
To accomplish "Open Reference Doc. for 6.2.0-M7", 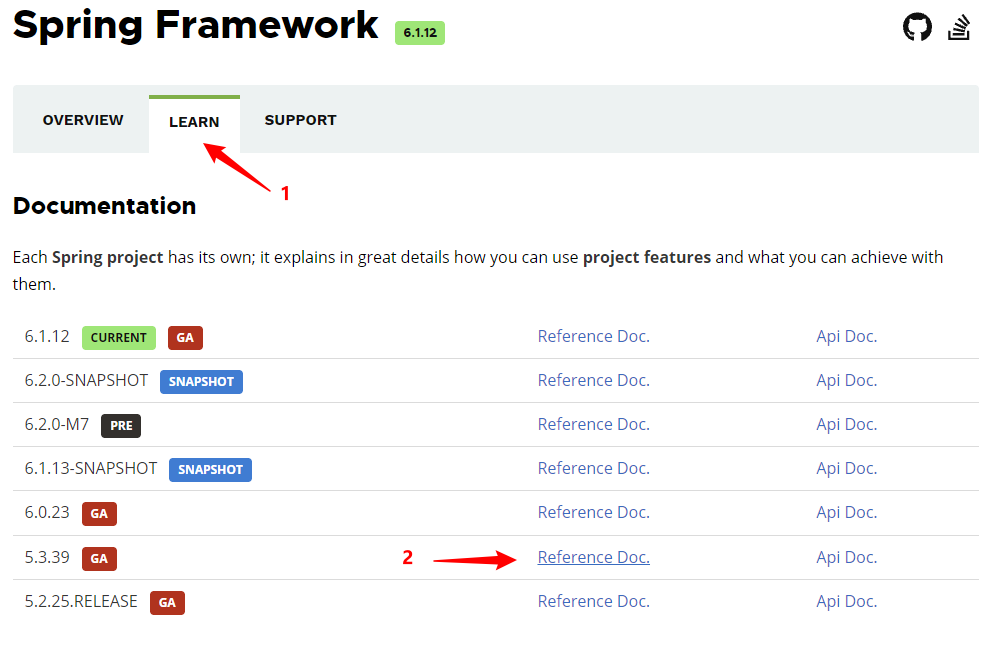I will coord(594,424).
